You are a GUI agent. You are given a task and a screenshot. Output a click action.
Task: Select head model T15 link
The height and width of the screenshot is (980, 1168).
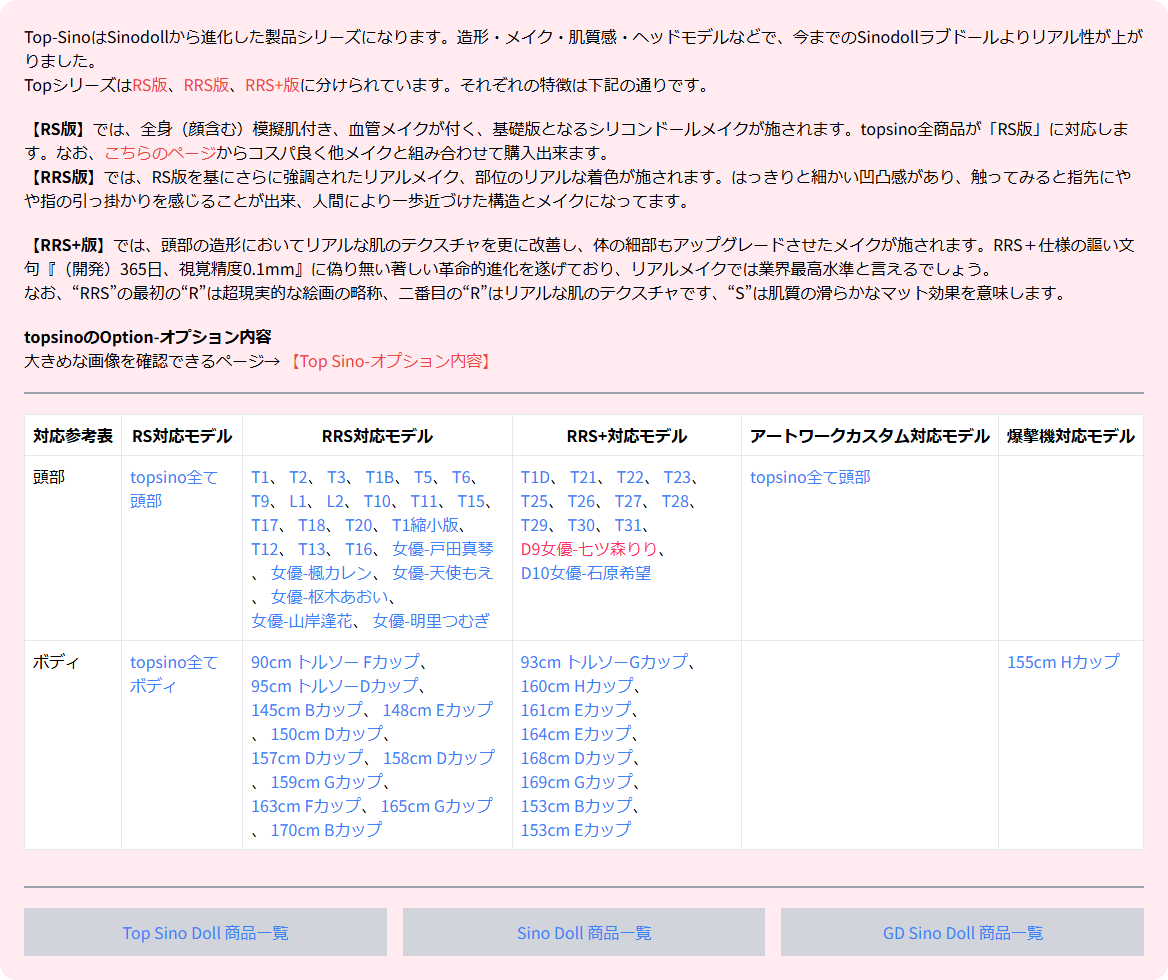tap(471, 501)
